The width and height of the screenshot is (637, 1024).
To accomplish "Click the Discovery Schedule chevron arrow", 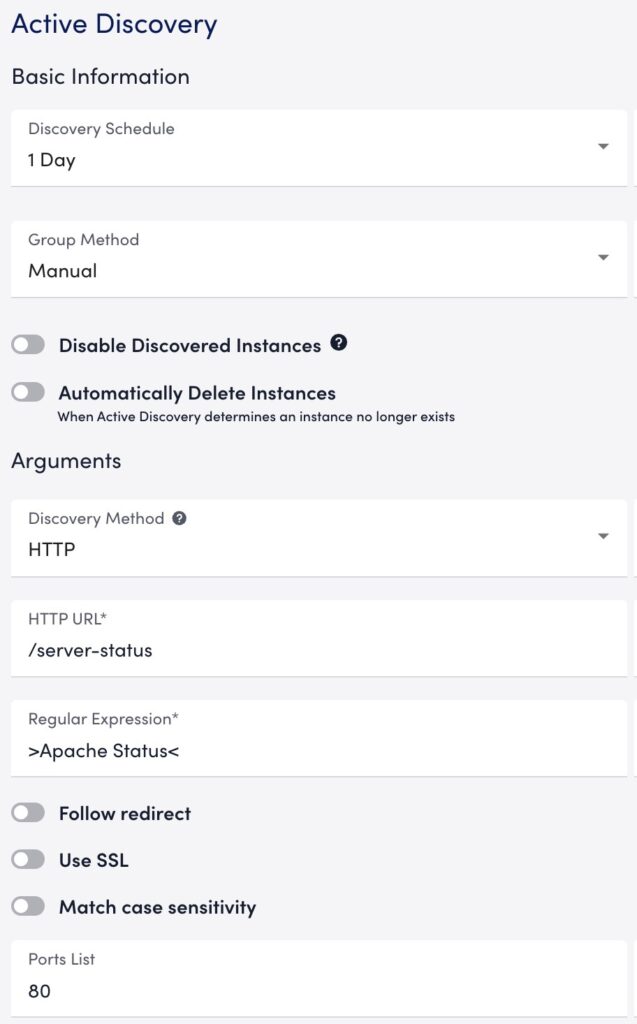I will coord(604,146).
